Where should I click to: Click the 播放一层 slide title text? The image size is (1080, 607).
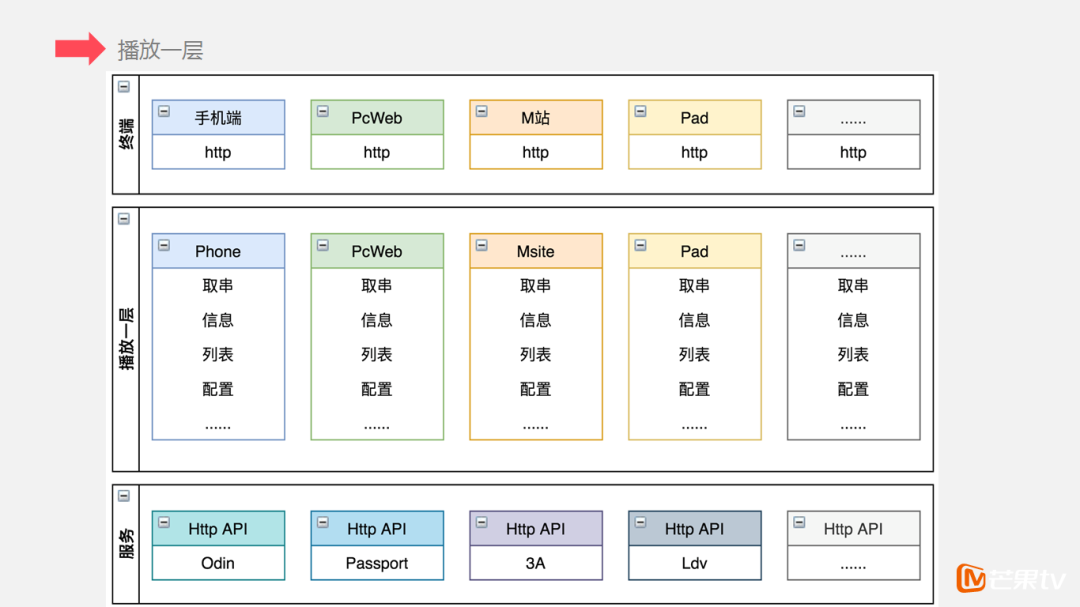(160, 50)
